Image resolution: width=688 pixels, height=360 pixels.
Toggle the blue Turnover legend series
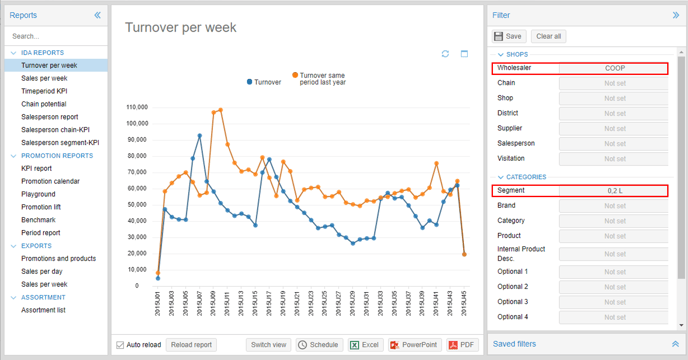(x=264, y=82)
